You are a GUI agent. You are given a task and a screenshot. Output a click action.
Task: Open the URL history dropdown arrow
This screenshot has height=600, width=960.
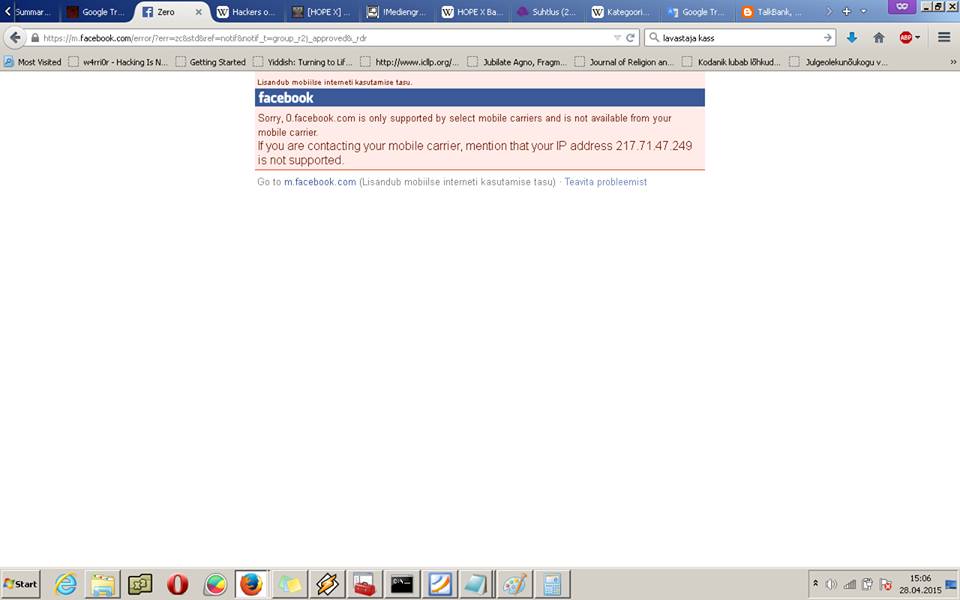[x=617, y=38]
